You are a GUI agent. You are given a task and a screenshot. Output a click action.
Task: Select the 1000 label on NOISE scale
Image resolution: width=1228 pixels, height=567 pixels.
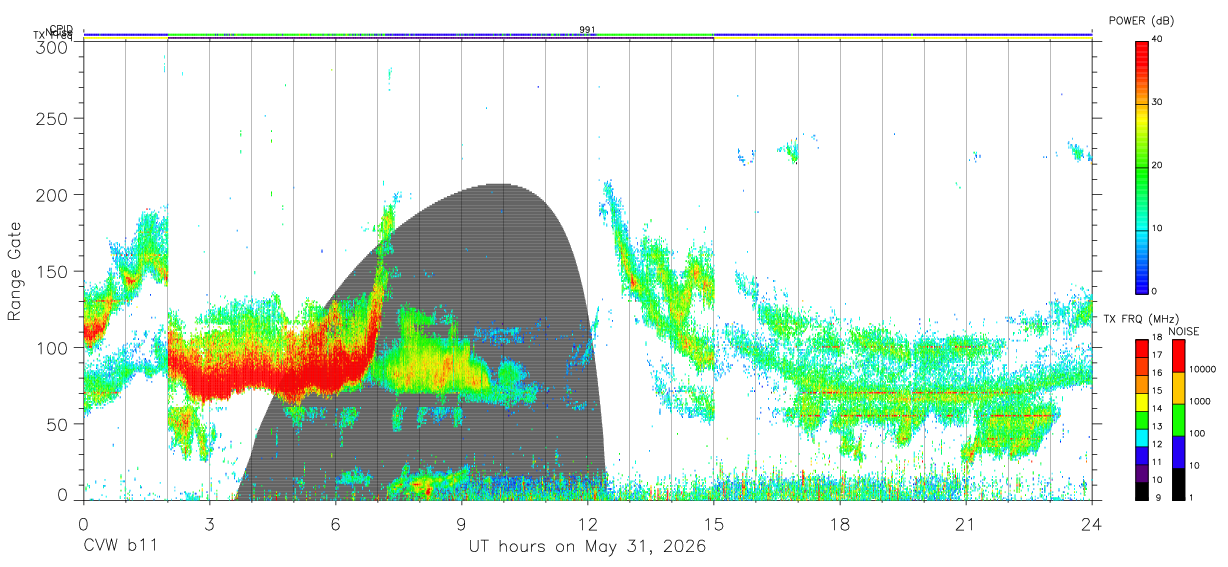pos(1200,401)
